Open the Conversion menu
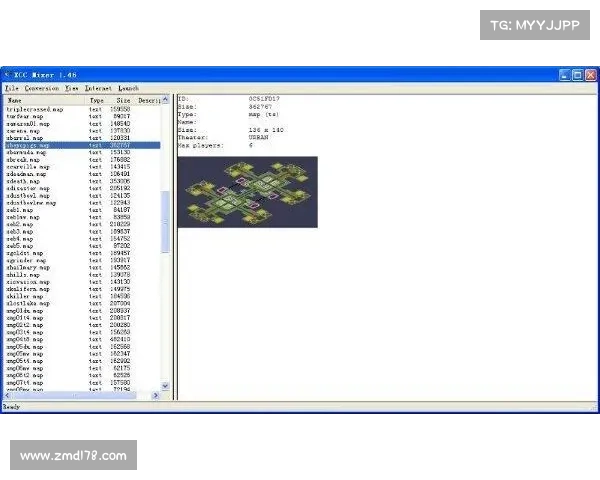This screenshot has height=480, width=600. 41,88
